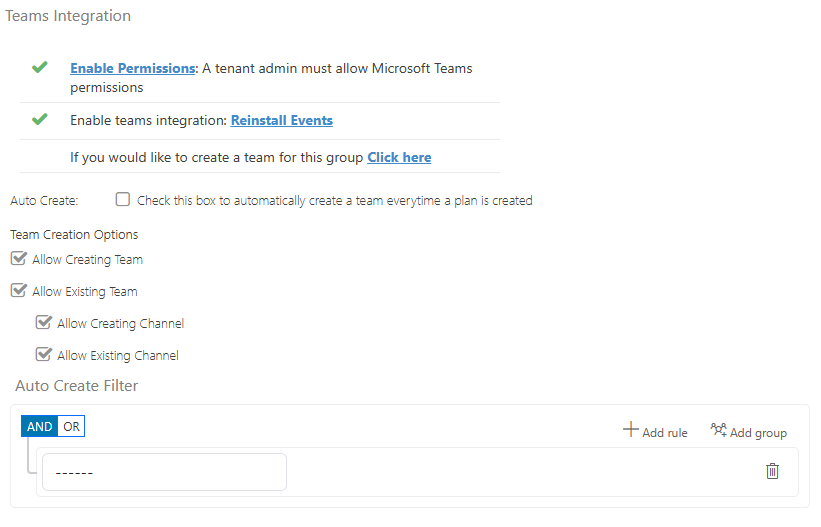Check the Auto Create team checkbox
The image size is (821, 527).
point(123,199)
